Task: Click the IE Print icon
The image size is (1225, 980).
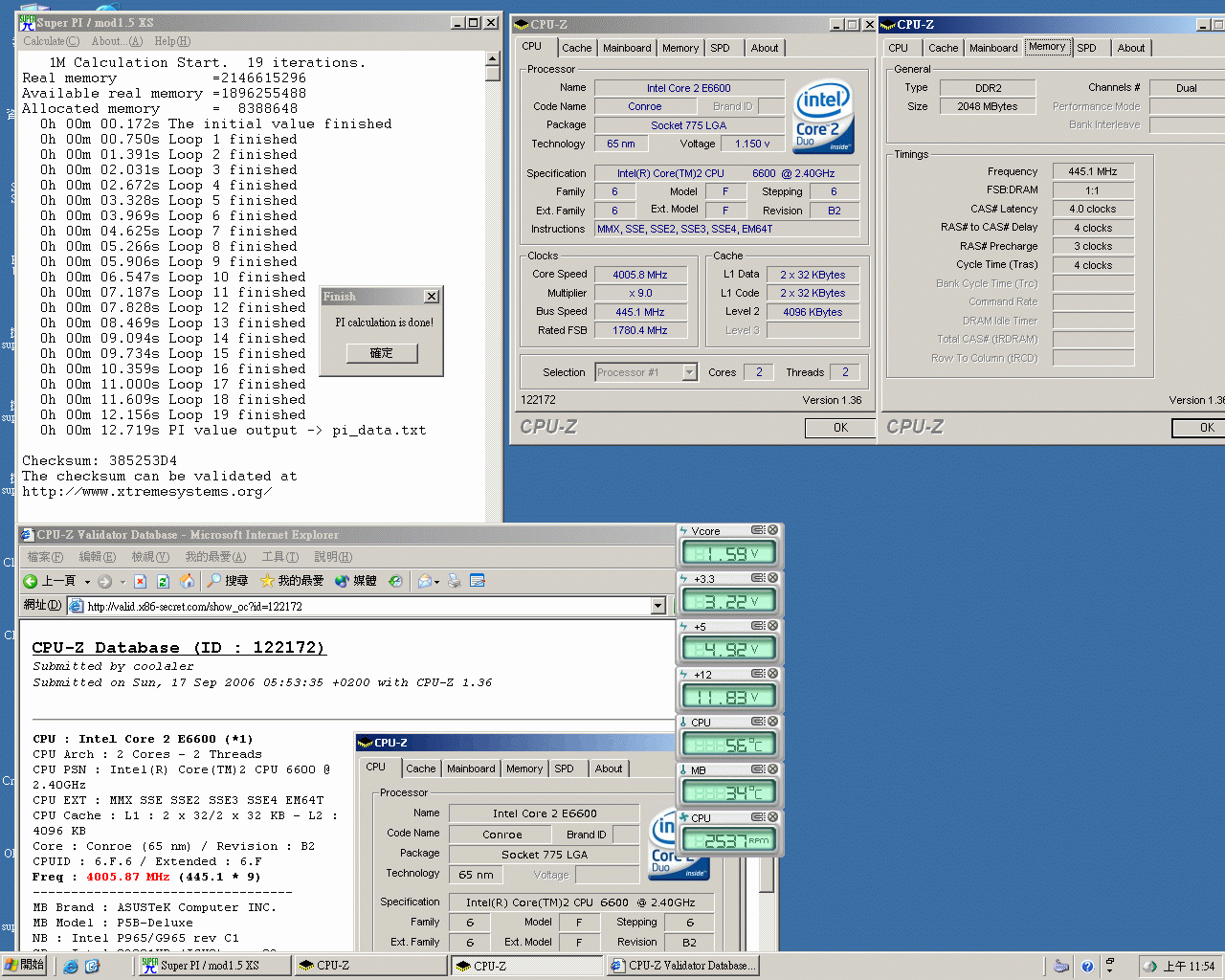Action: coord(455,581)
